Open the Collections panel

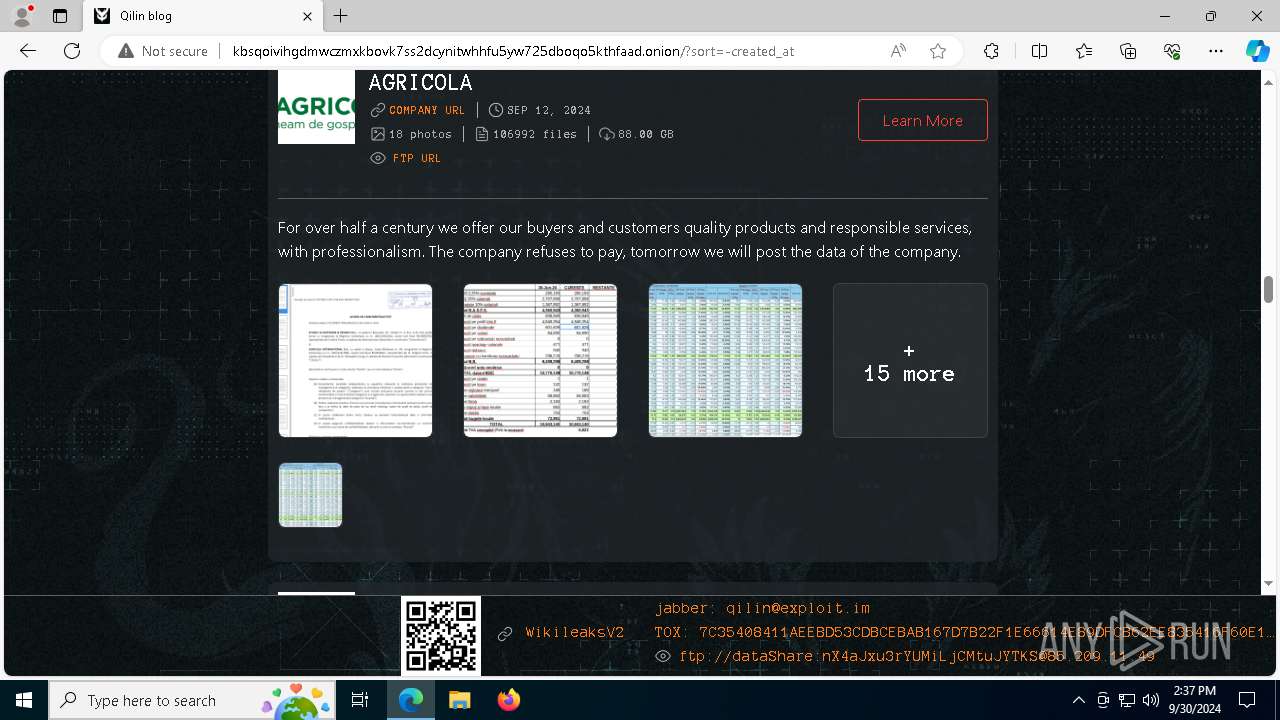(x=1128, y=51)
